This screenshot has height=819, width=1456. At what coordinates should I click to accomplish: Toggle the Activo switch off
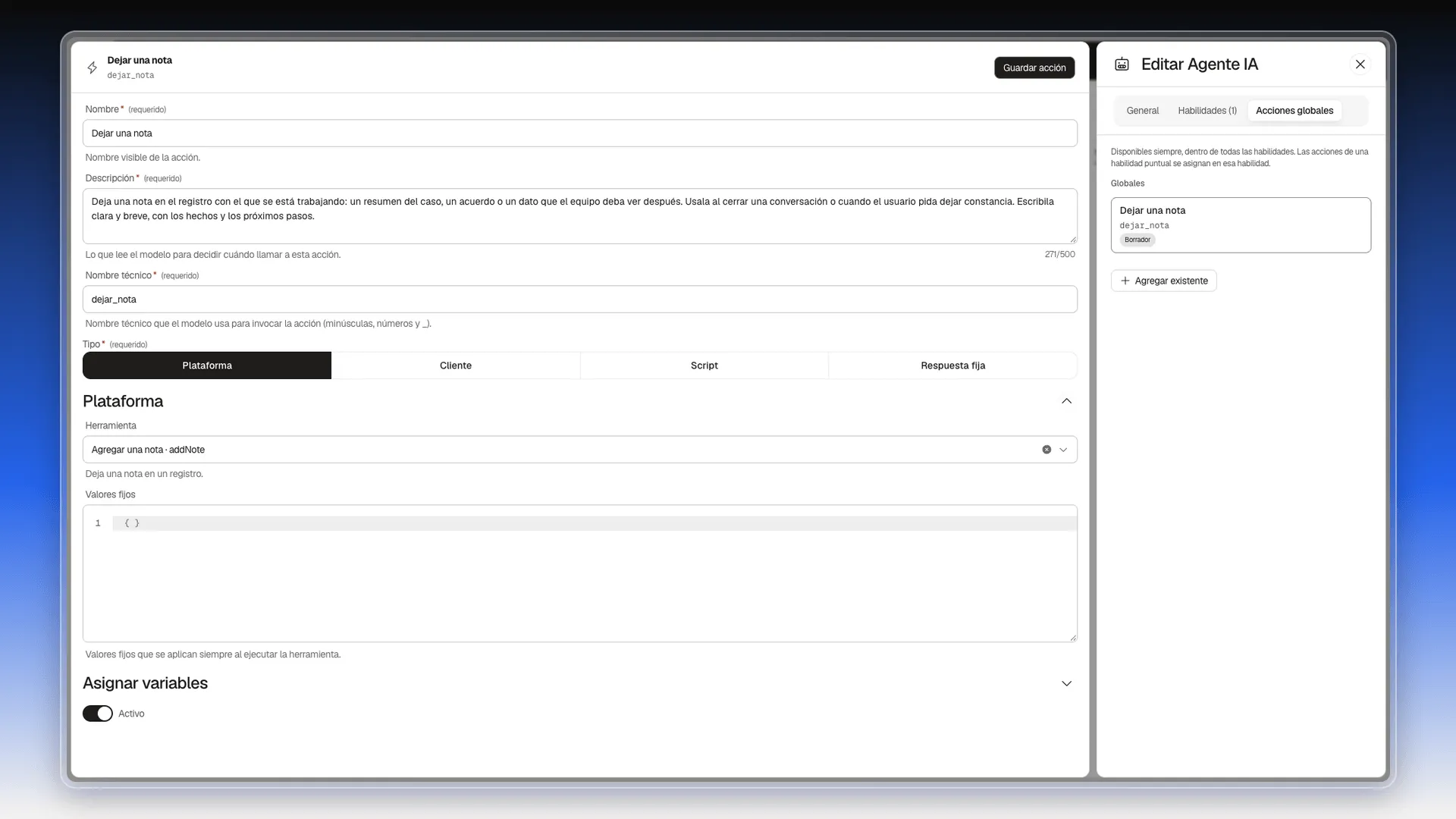click(97, 714)
